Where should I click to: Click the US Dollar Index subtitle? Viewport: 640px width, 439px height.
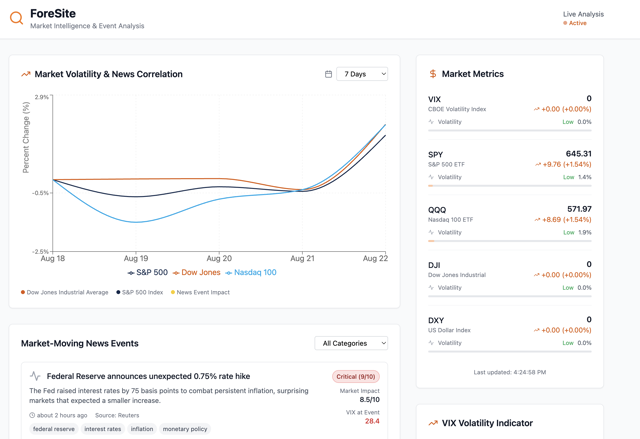tap(449, 330)
